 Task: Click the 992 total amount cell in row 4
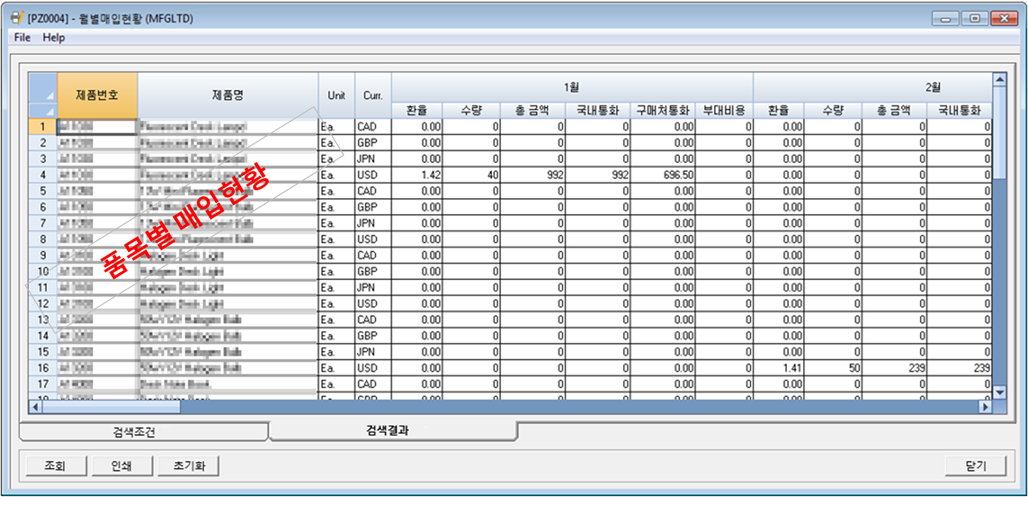point(532,175)
